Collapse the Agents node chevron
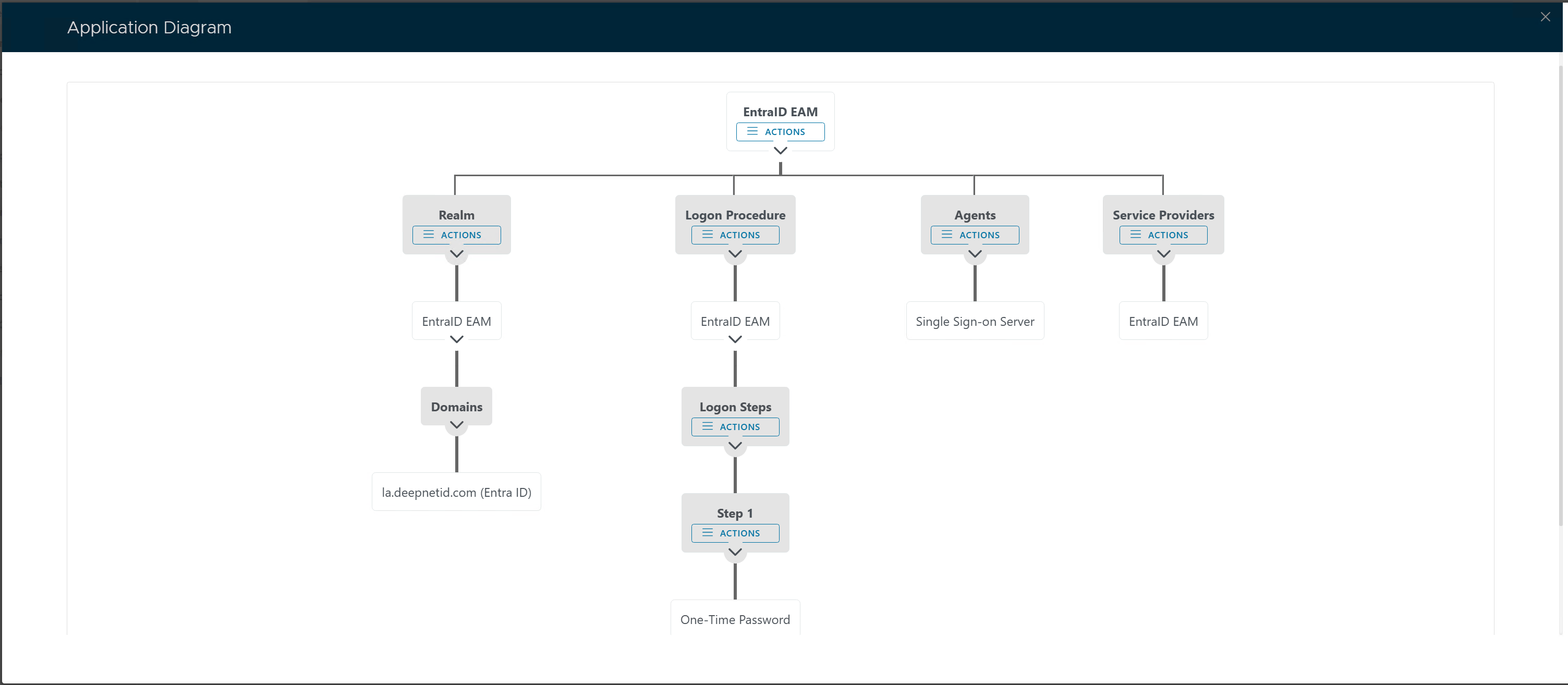This screenshot has width=1568, height=685. [974, 254]
